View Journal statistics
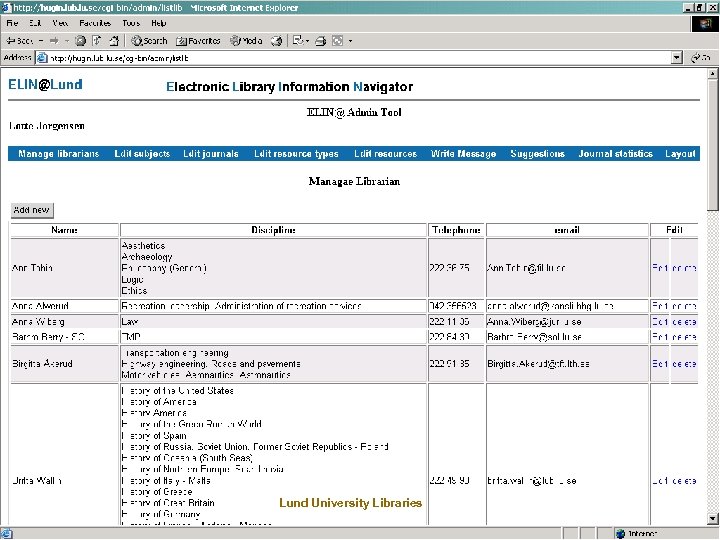The height and width of the screenshot is (540, 720). pyautogui.click(x=615, y=154)
